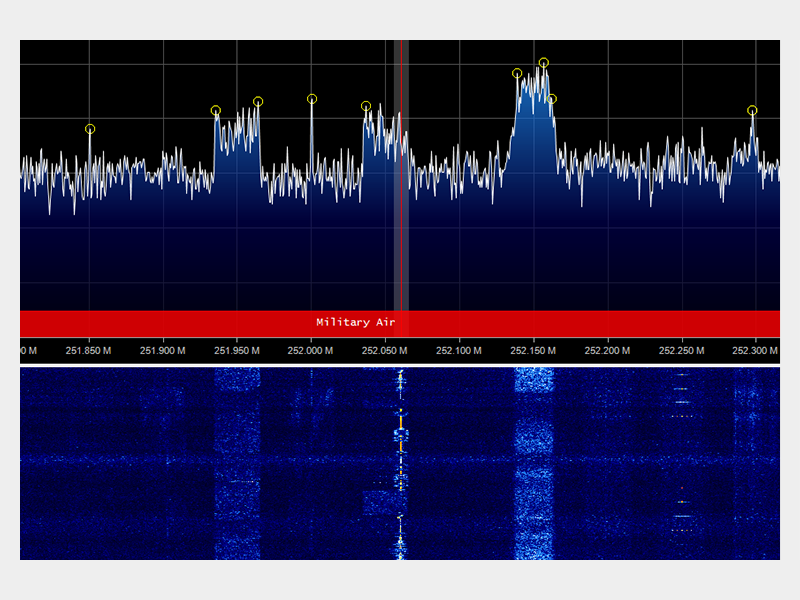The width and height of the screenshot is (800, 600).
Task: Select the rightmost peak marker near 252.300 MHz
Action: click(x=752, y=111)
